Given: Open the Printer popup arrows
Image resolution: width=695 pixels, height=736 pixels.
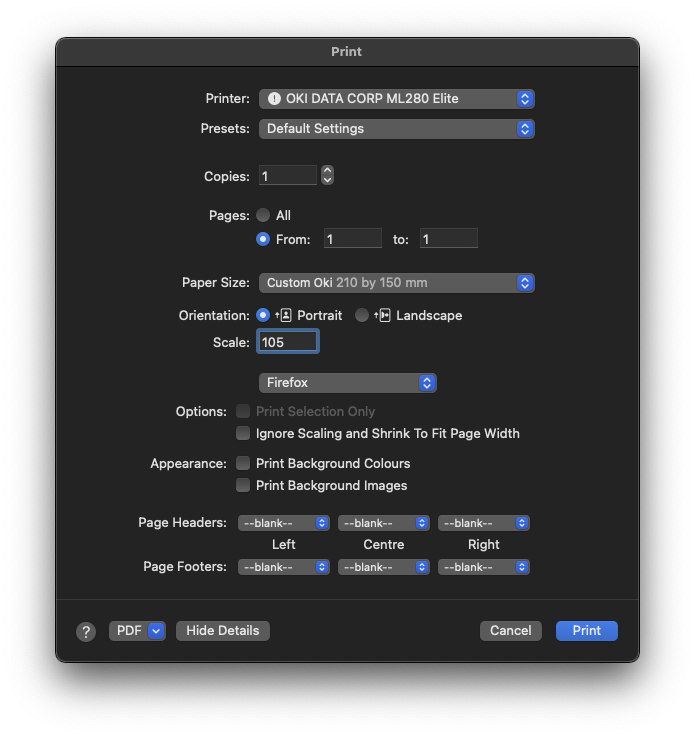Looking at the screenshot, I should pos(525,99).
